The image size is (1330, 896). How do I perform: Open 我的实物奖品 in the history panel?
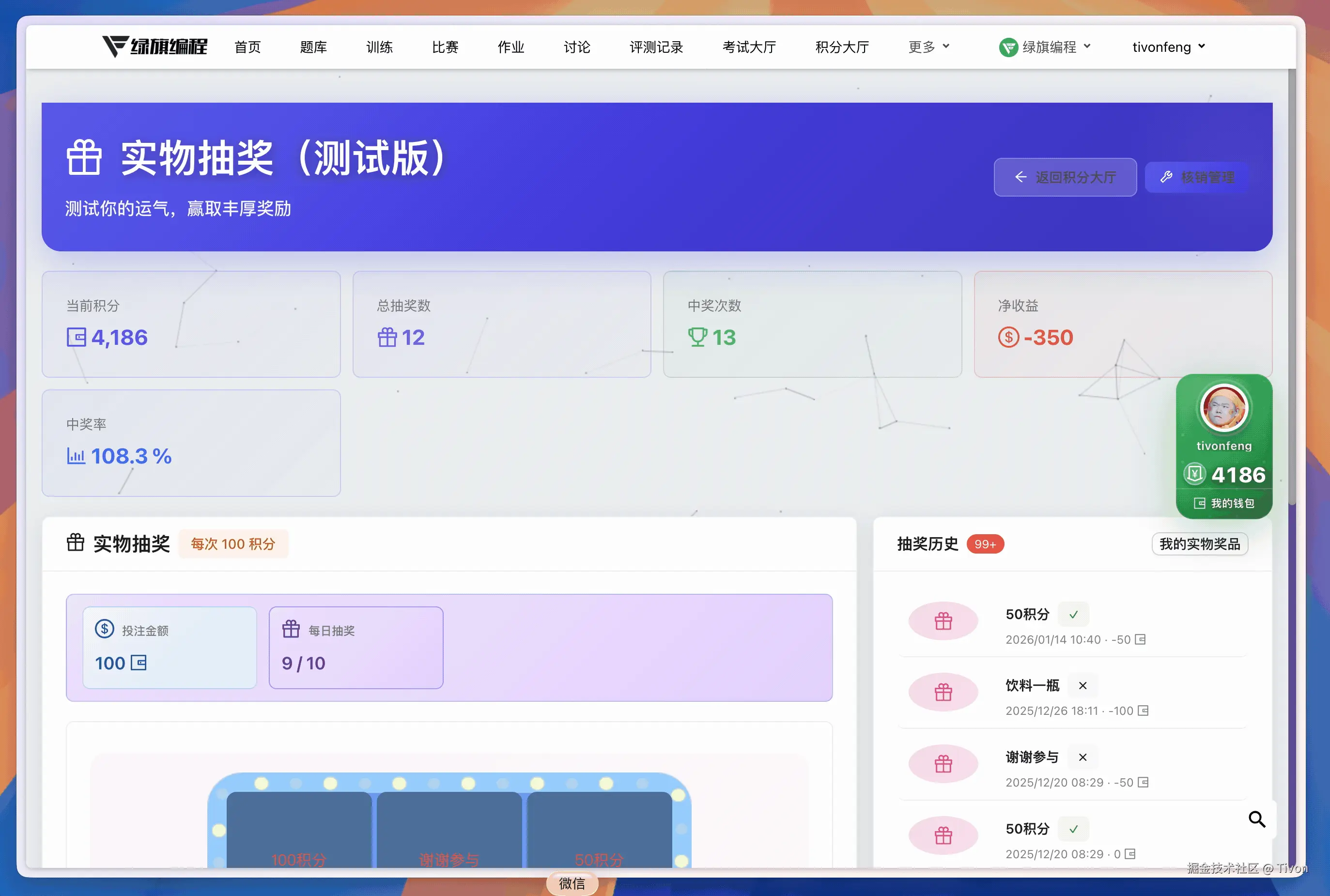(x=1199, y=543)
